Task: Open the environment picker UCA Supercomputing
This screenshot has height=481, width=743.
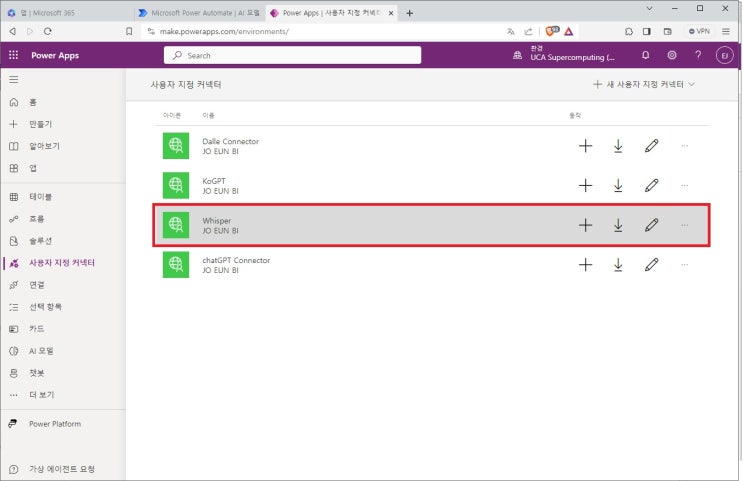Action: [564, 55]
